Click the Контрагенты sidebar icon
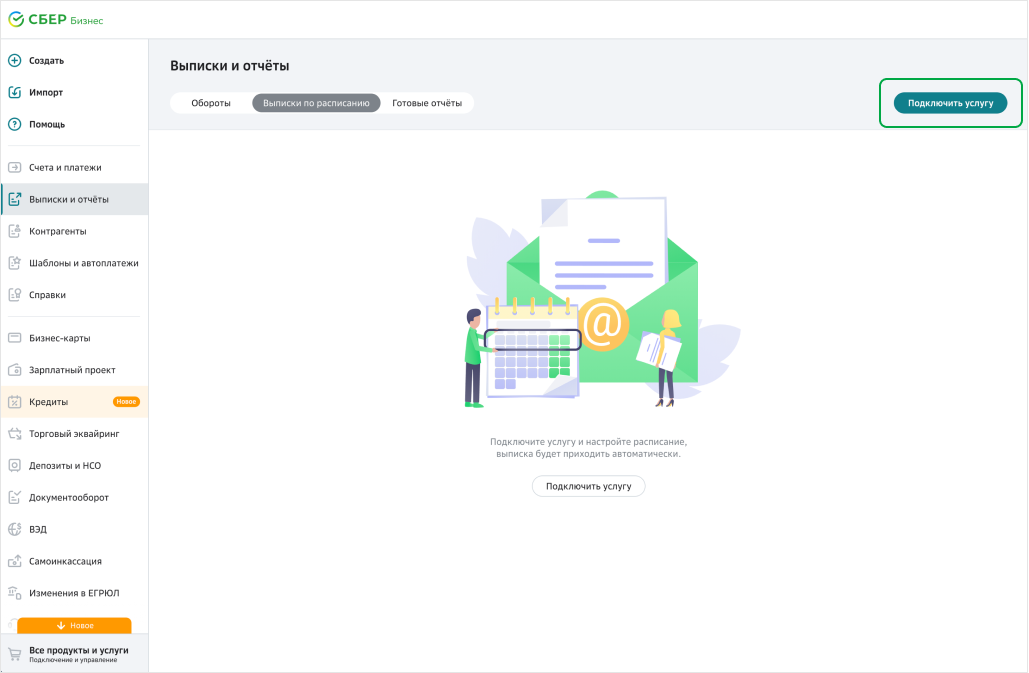The height and width of the screenshot is (673, 1029). pyautogui.click(x=15, y=231)
